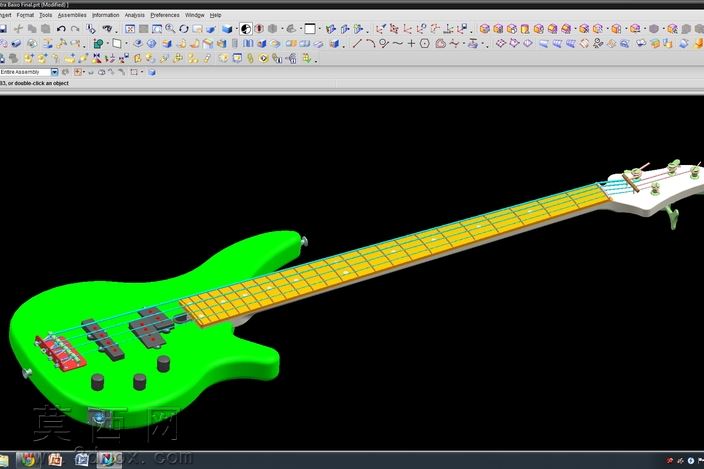Screen dimensions: 704x469
Task: Click the first purple diamond surface icon
Action: point(500,44)
